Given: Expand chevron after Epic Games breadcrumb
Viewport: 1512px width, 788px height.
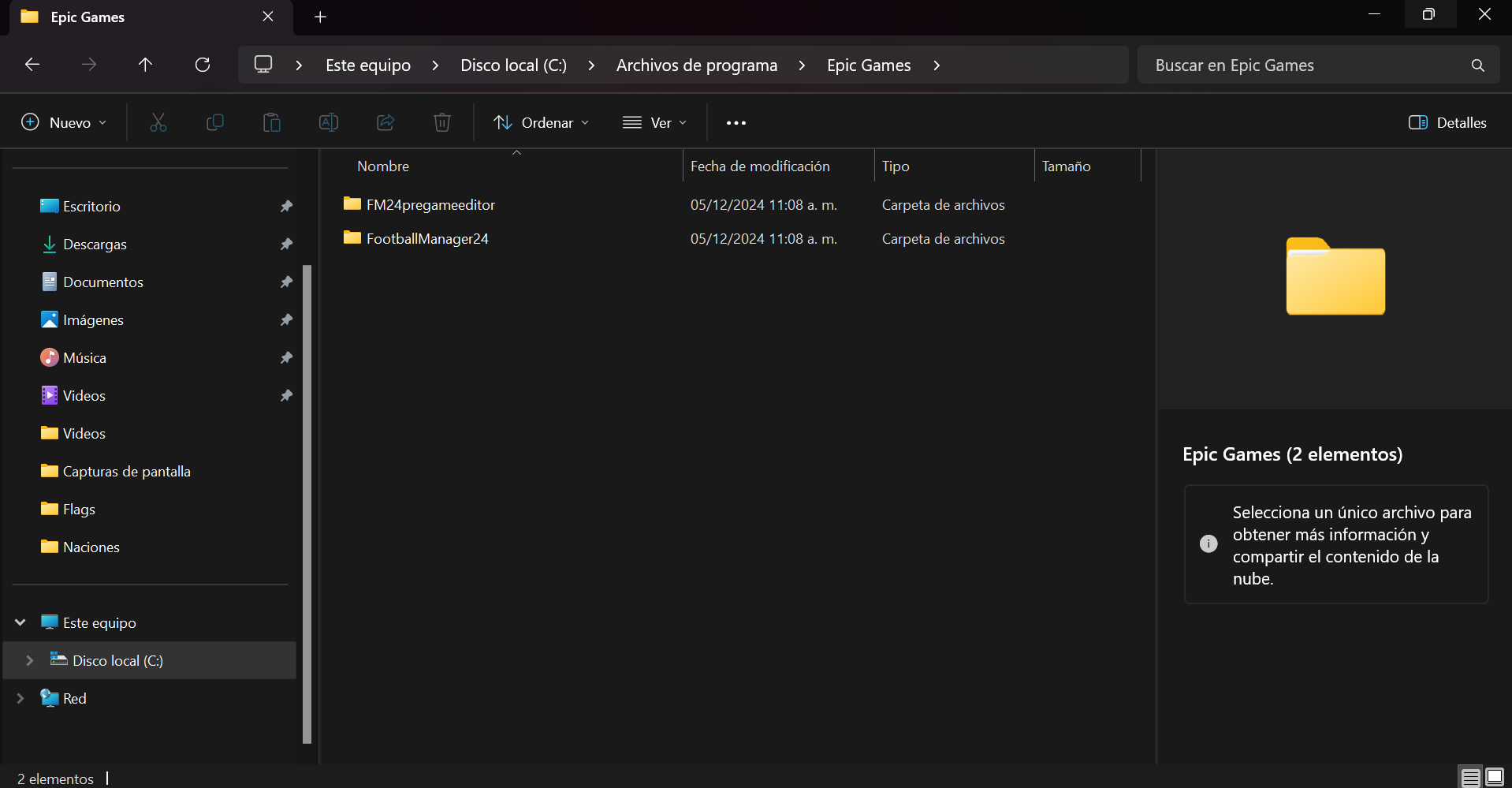Looking at the screenshot, I should pos(937,65).
